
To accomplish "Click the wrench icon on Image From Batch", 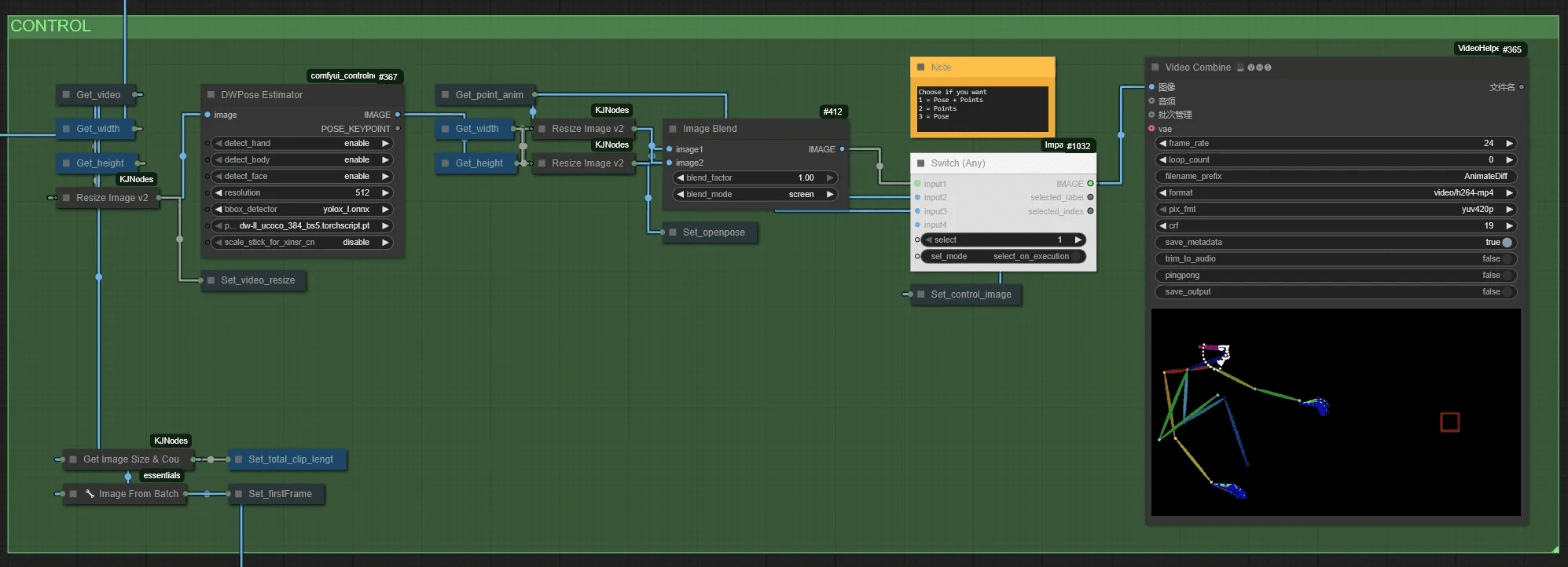I will (90, 494).
